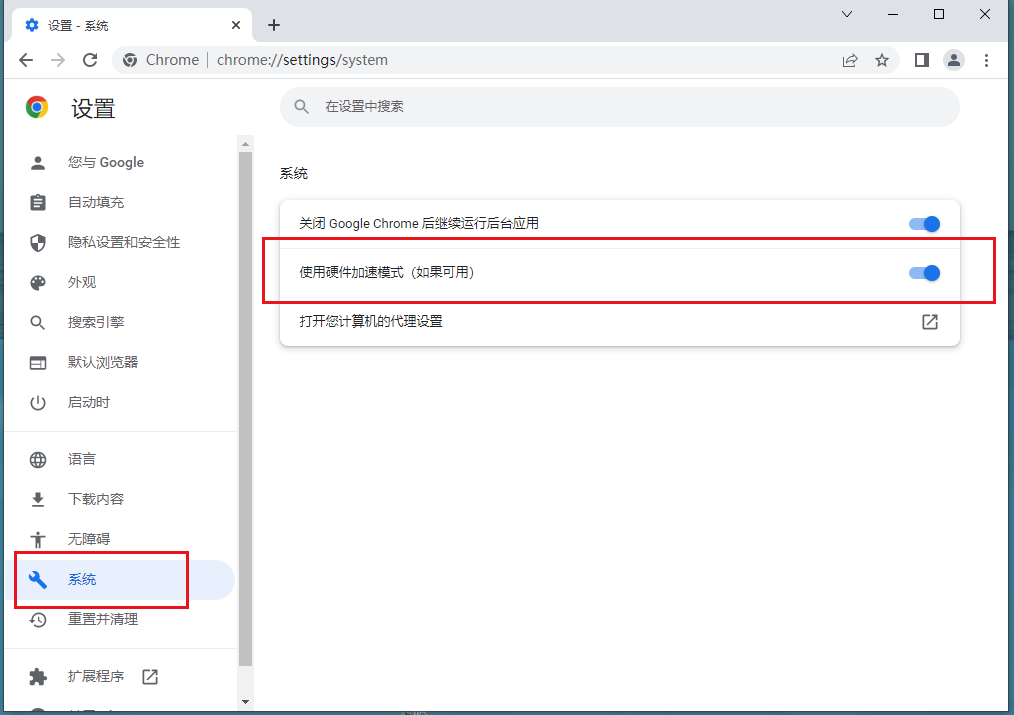
Task: Open Chrome three-dot menu
Action: (x=986, y=60)
